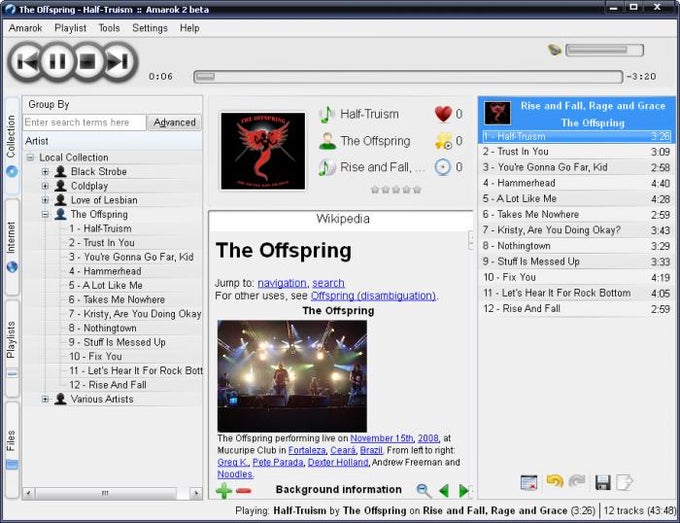This screenshot has width=680, height=523.
Task: Expand the Love of Lesbian artist node
Action: 45,200
